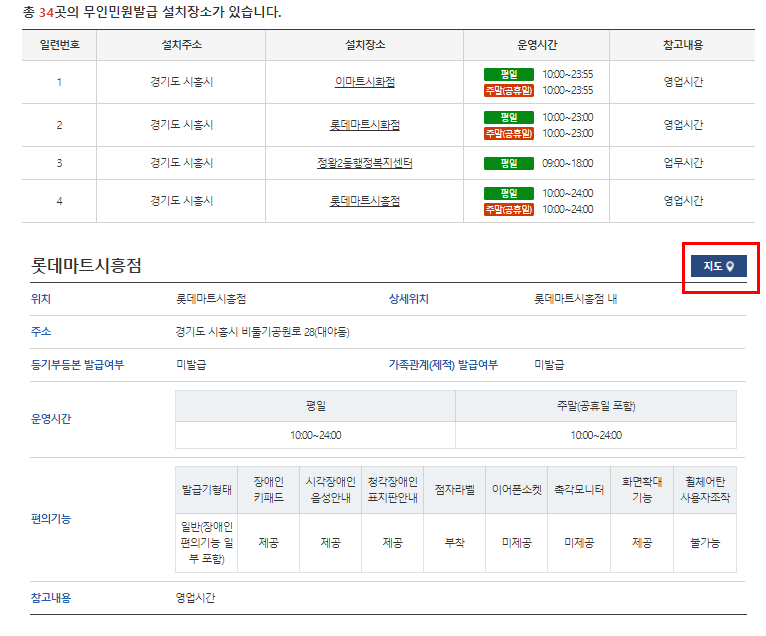The width and height of the screenshot is (766, 636).
Task: Select the 평일 header in the detail hours table
Action: tap(316, 406)
